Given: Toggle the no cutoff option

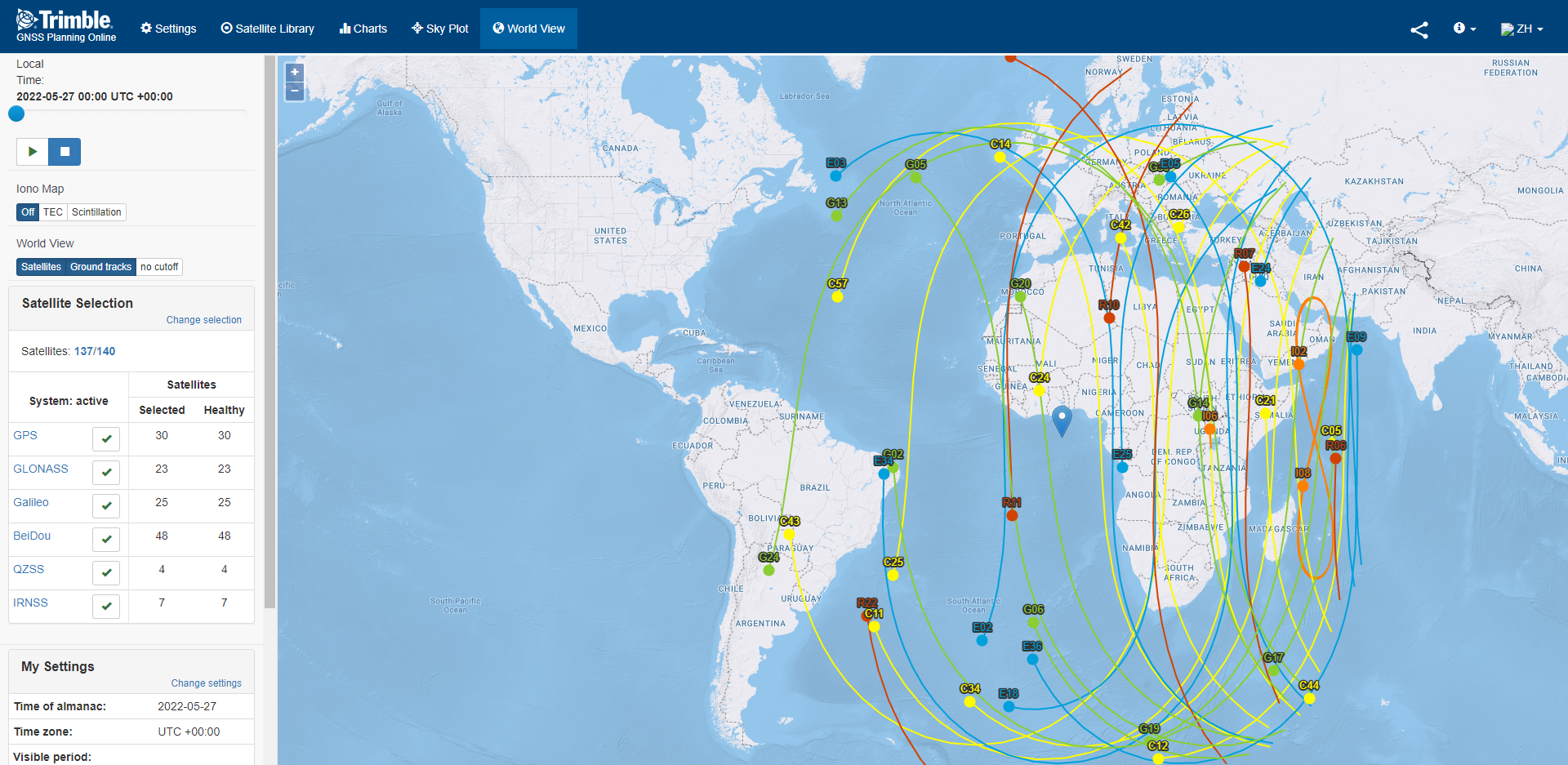Looking at the screenshot, I should [x=159, y=267].
